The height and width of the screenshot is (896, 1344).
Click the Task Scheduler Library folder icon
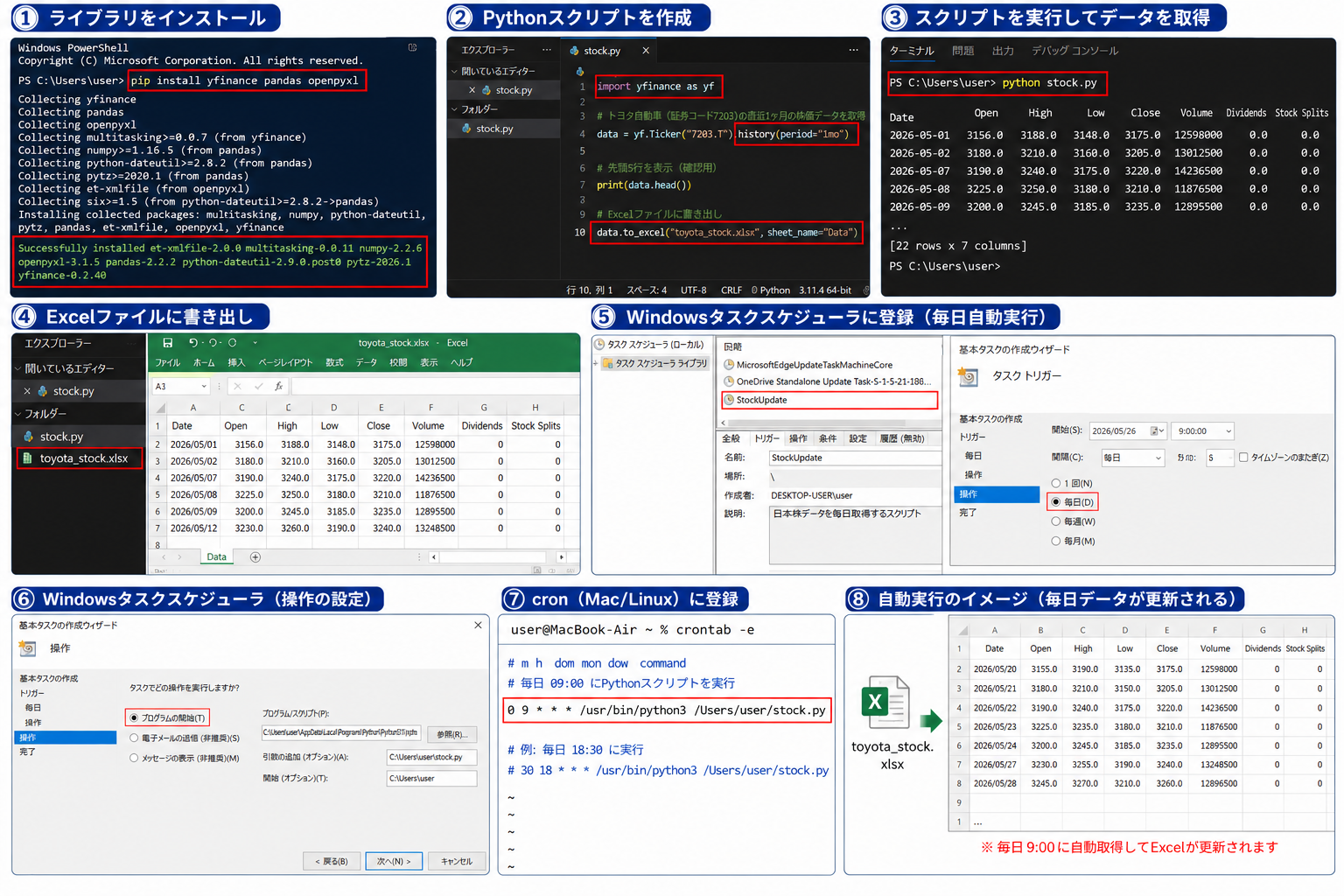point(608,363)
